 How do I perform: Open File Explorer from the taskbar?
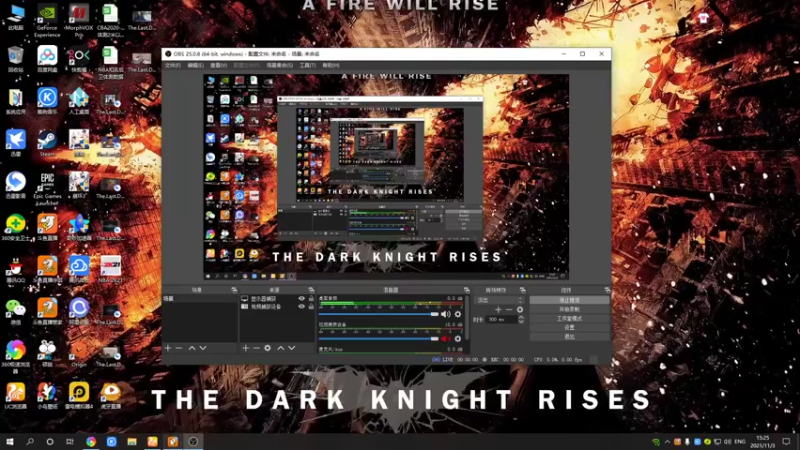click(132, 442)
